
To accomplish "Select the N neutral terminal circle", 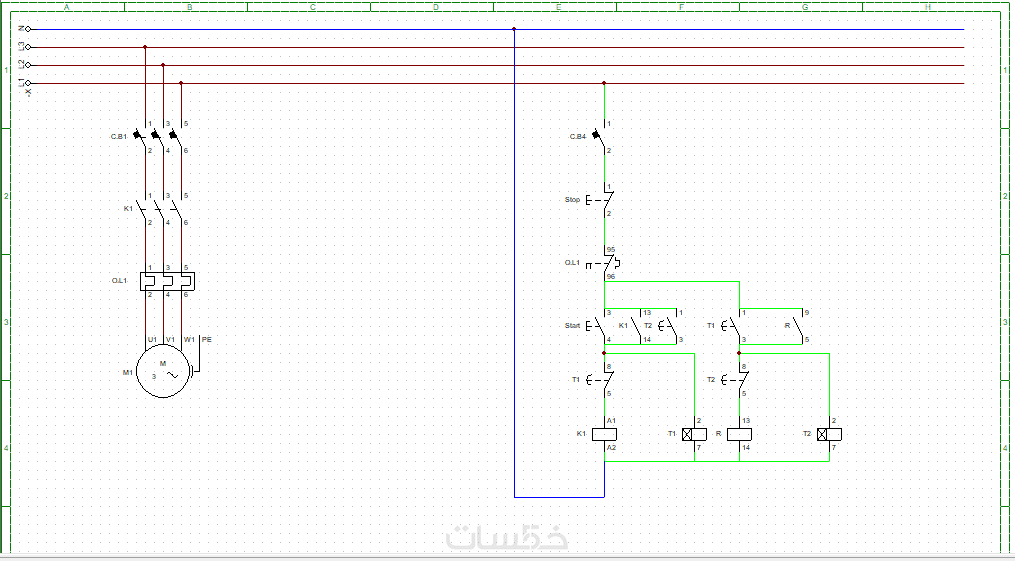I will pos(28,29).
